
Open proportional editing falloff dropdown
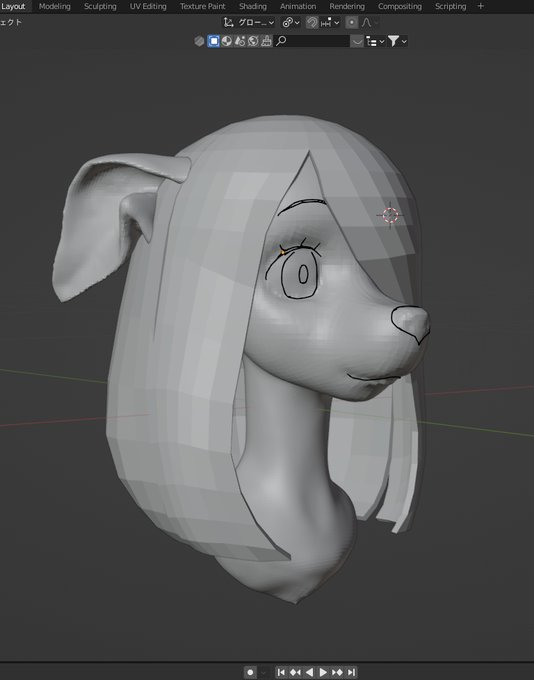point(370,23)
